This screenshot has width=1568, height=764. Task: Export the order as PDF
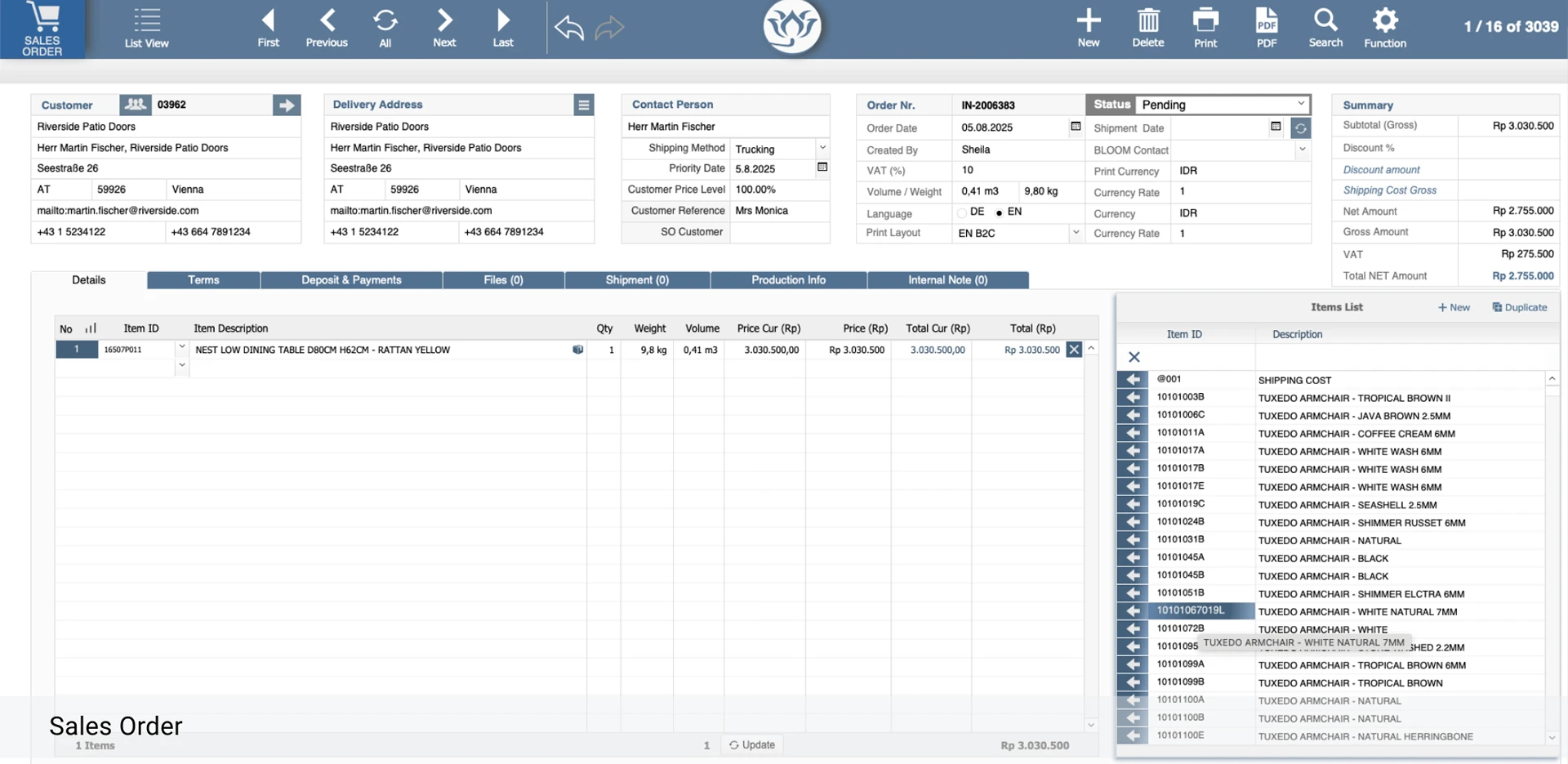tap(1267, 29)
